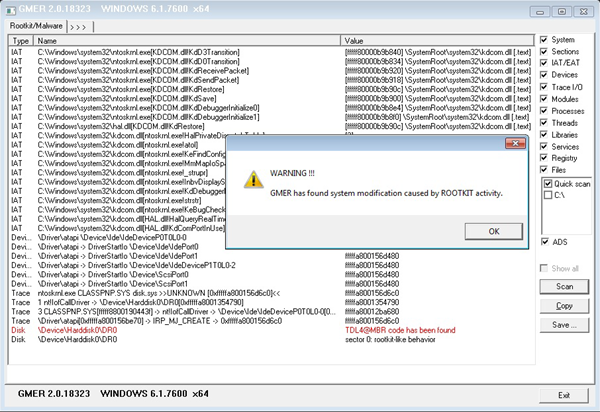The image size is (600, 412).
Task: Select the KdReceivePacket IAT row
Action: coord(271,71)
